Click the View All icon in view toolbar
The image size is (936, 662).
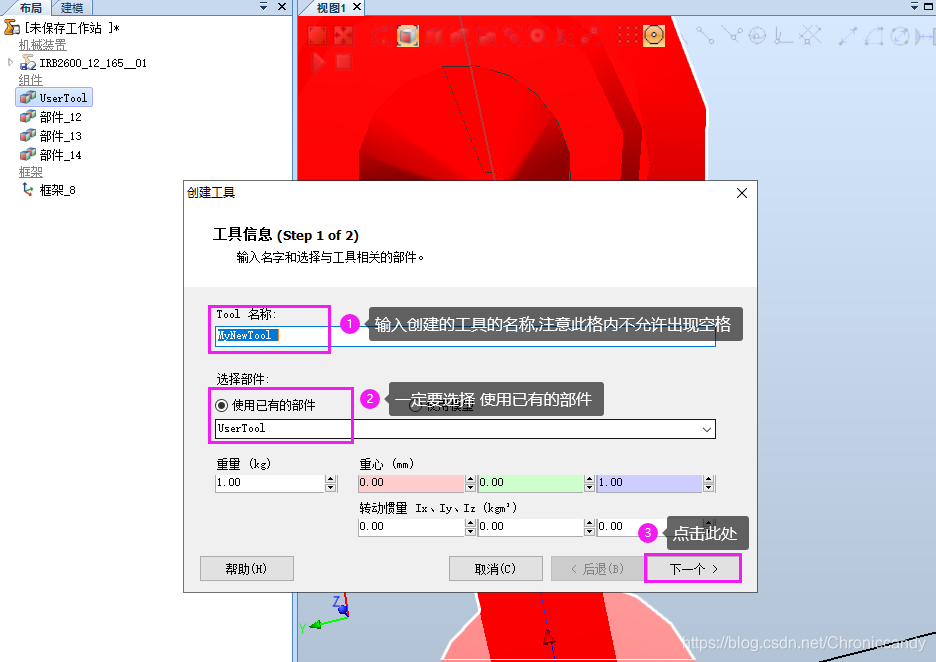317,35
